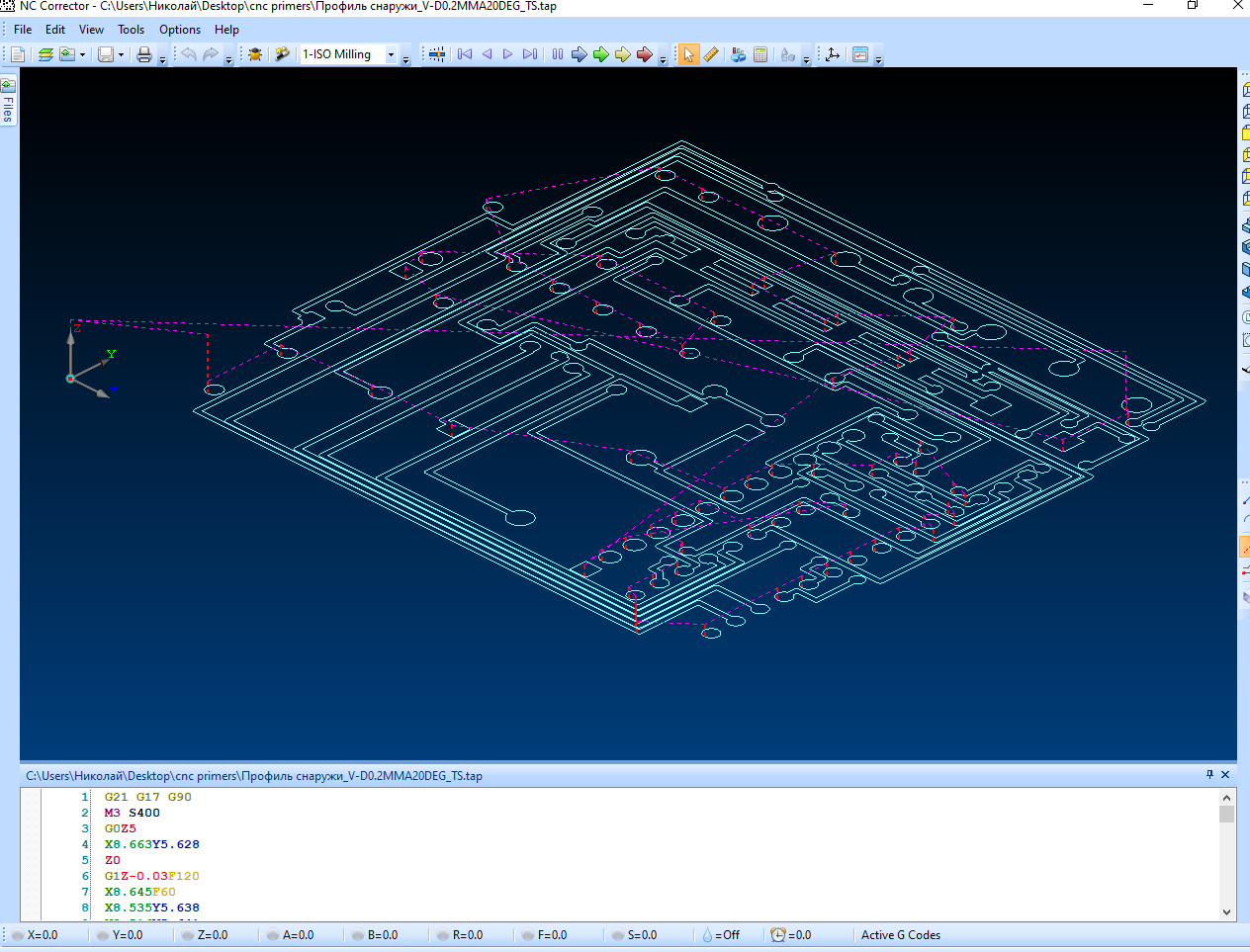Screen dimensions: 1250x952
Task: Click the bug debug icon
Action: click(255, 54)
